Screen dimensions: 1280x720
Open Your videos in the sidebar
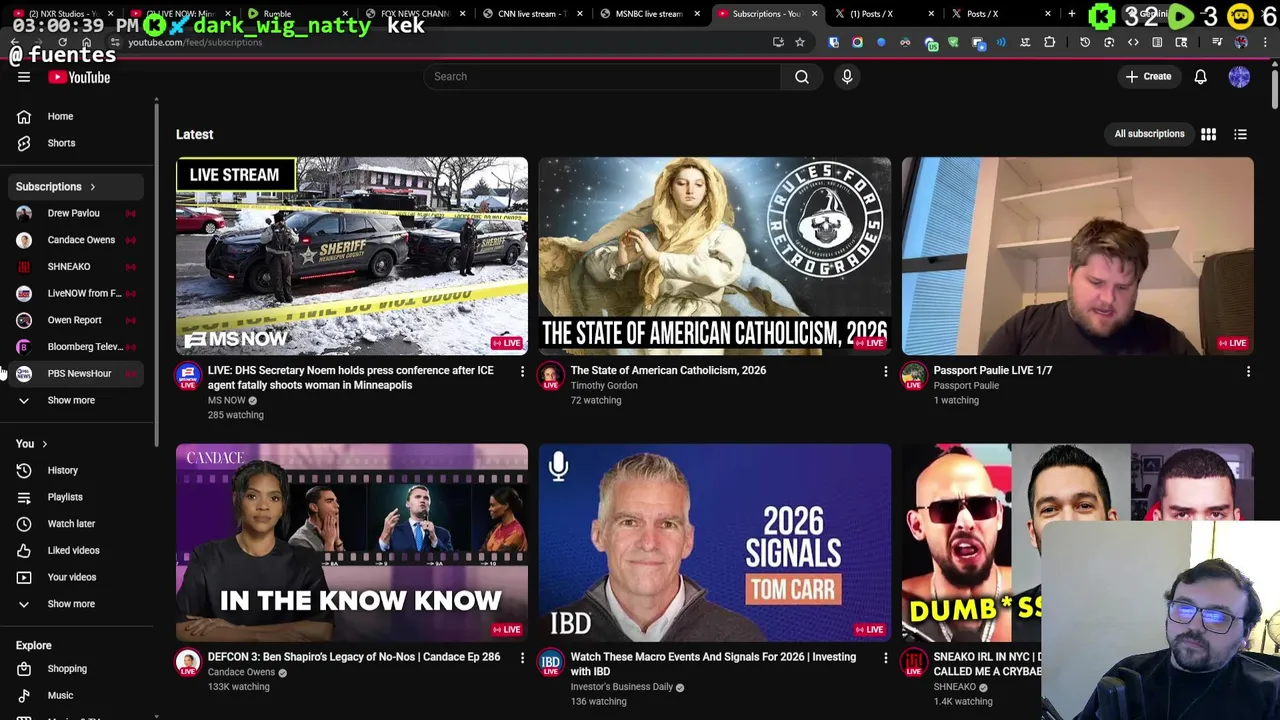pos(78,577)
